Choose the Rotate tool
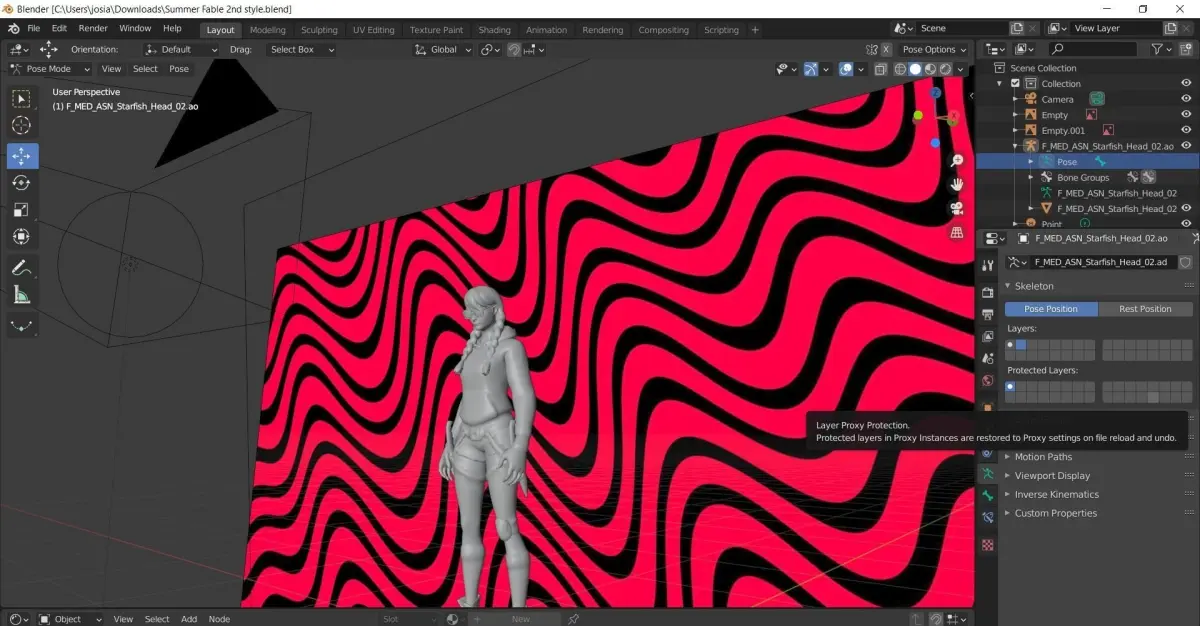The width and height of the screenshot is (1200, 626). coord(22,183)
